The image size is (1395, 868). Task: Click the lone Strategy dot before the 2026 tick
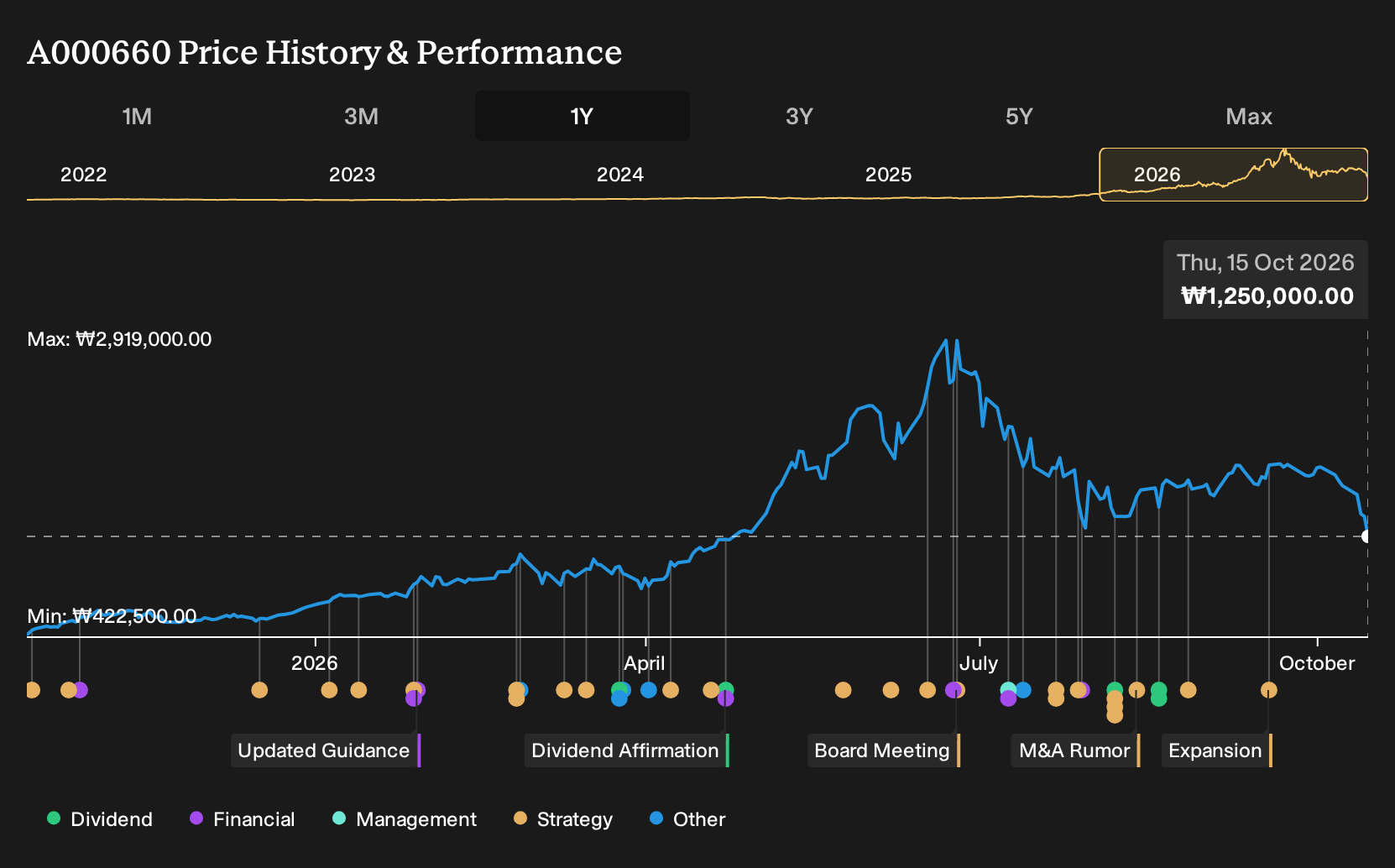tap(259, 690)
